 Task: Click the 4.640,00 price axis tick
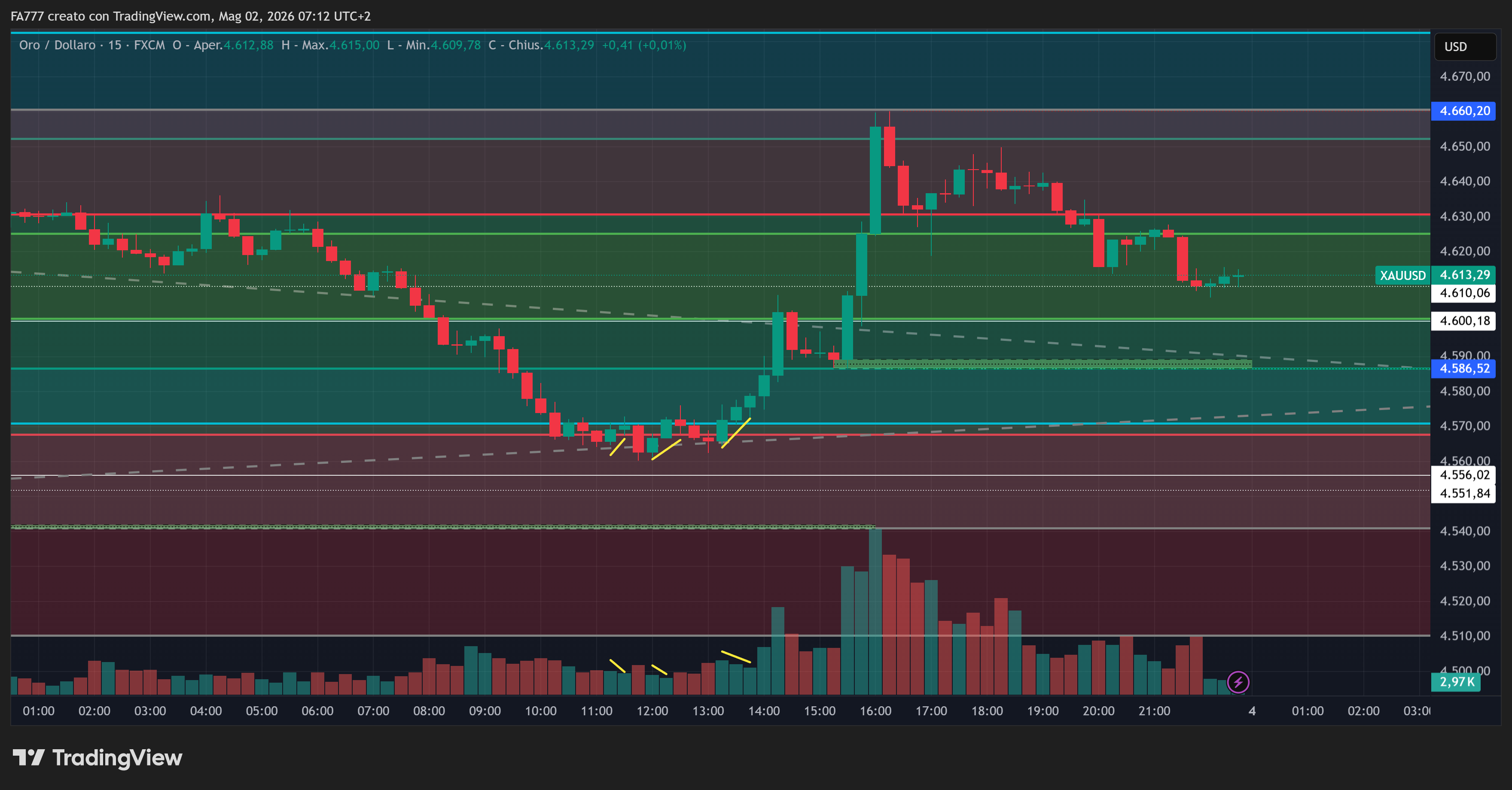[1464, 181]
